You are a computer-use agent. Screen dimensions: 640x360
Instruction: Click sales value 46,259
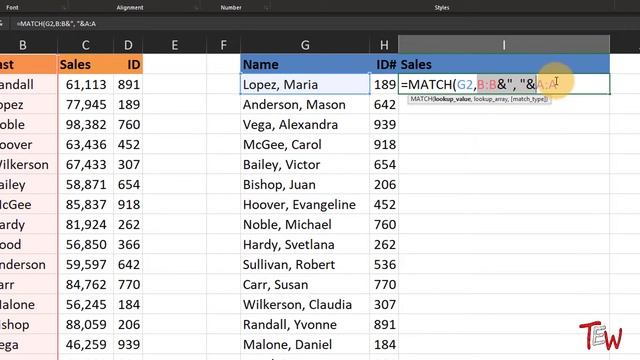pos(86,344)
